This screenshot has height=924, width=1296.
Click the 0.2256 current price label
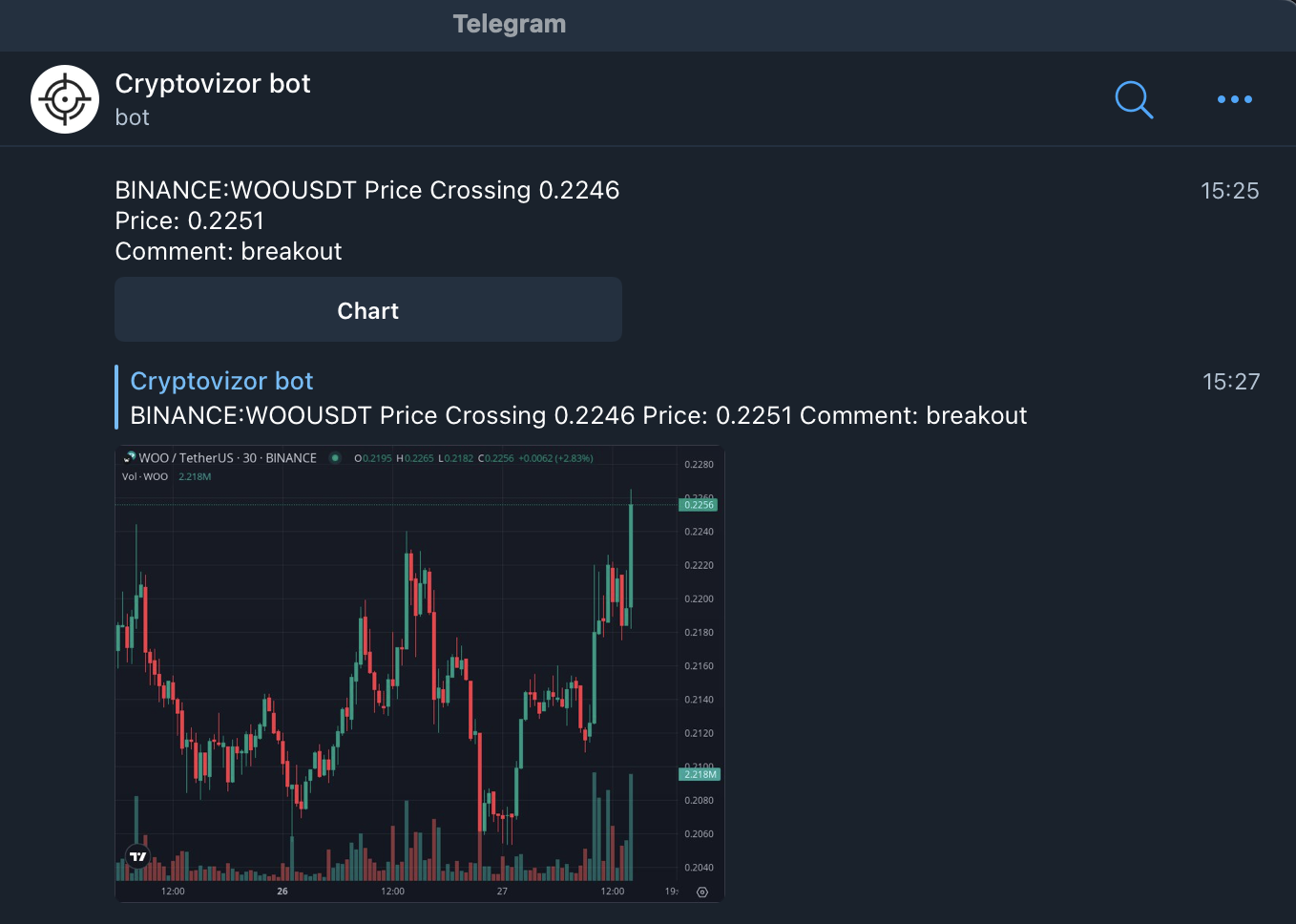pyautogui.click(x=699, y=505)
